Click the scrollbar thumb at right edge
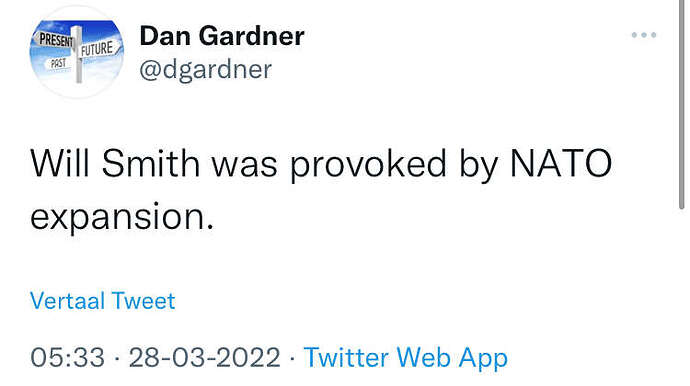Viewport: 690px width, 386px height. pyautogui.click(x=682, y=104)
